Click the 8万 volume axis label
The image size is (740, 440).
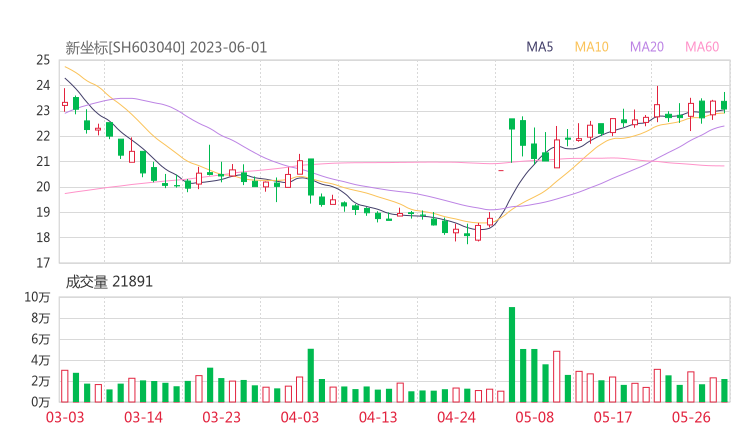(x=41, y=318)
